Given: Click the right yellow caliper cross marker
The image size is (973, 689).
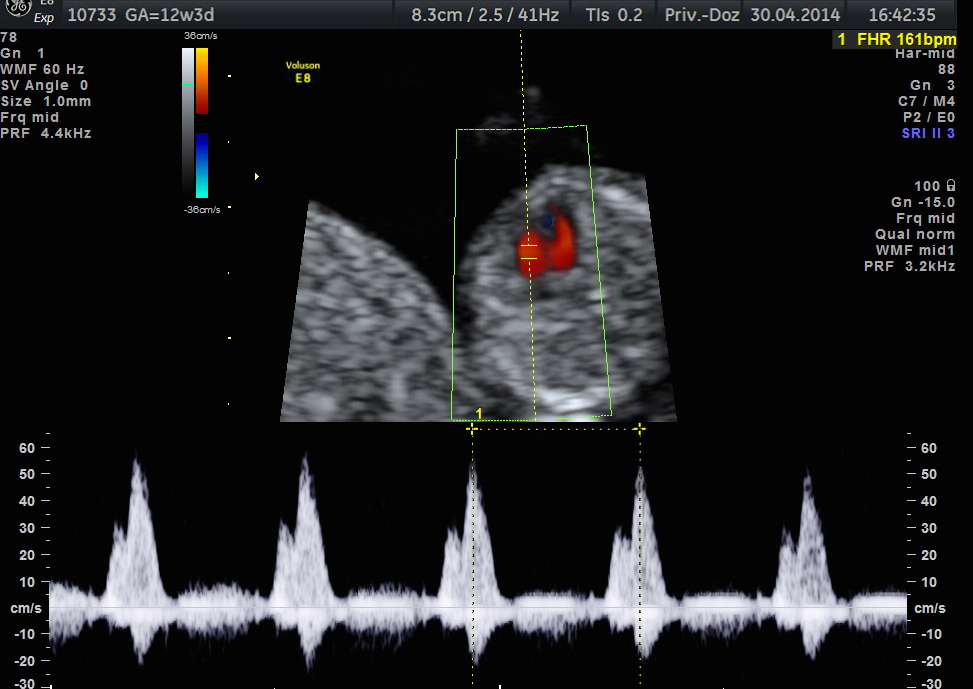Looking at the screenshot, I should pos(639,428).
